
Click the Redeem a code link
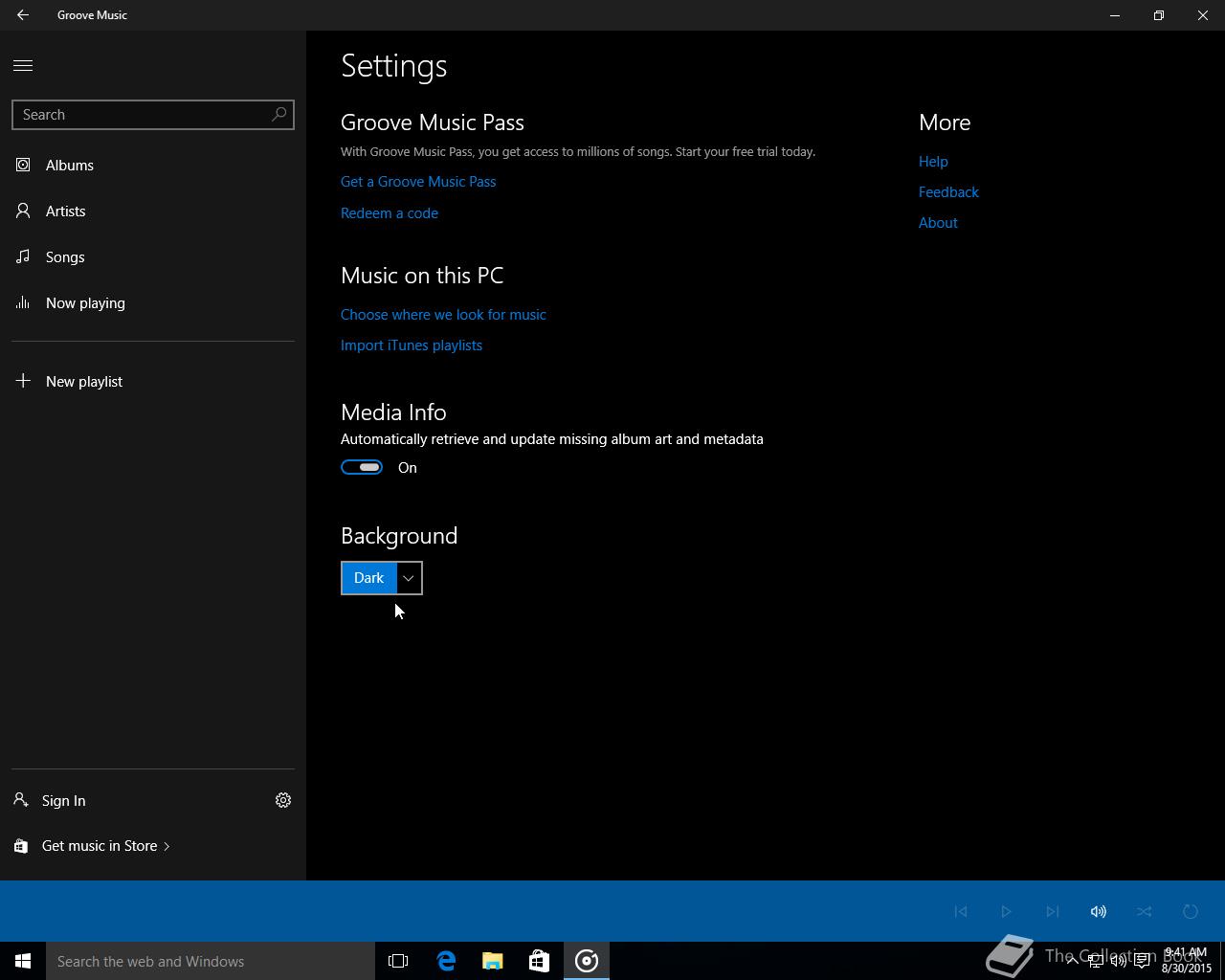coord(390,213)
